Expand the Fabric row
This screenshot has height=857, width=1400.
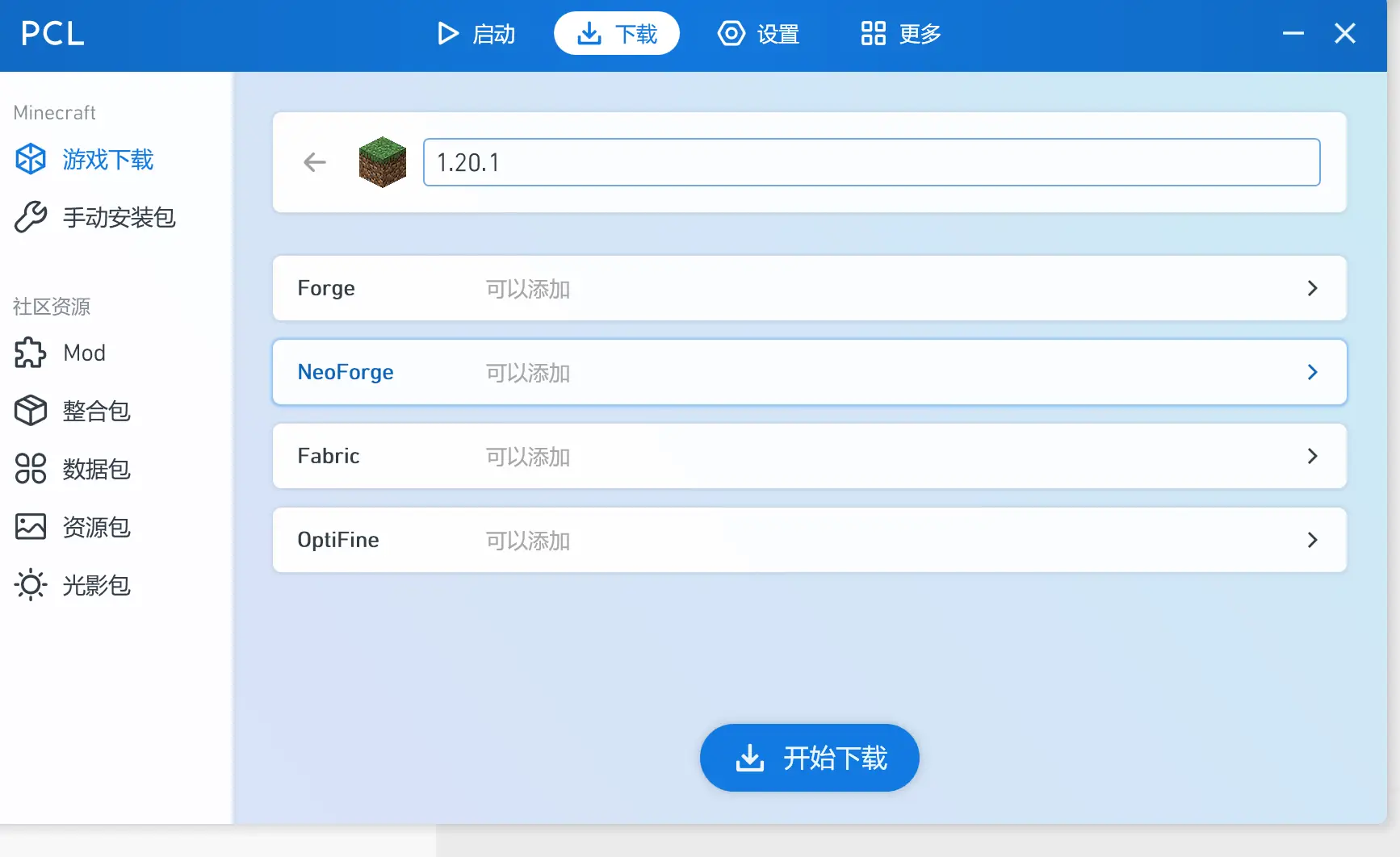pos(810,456)
